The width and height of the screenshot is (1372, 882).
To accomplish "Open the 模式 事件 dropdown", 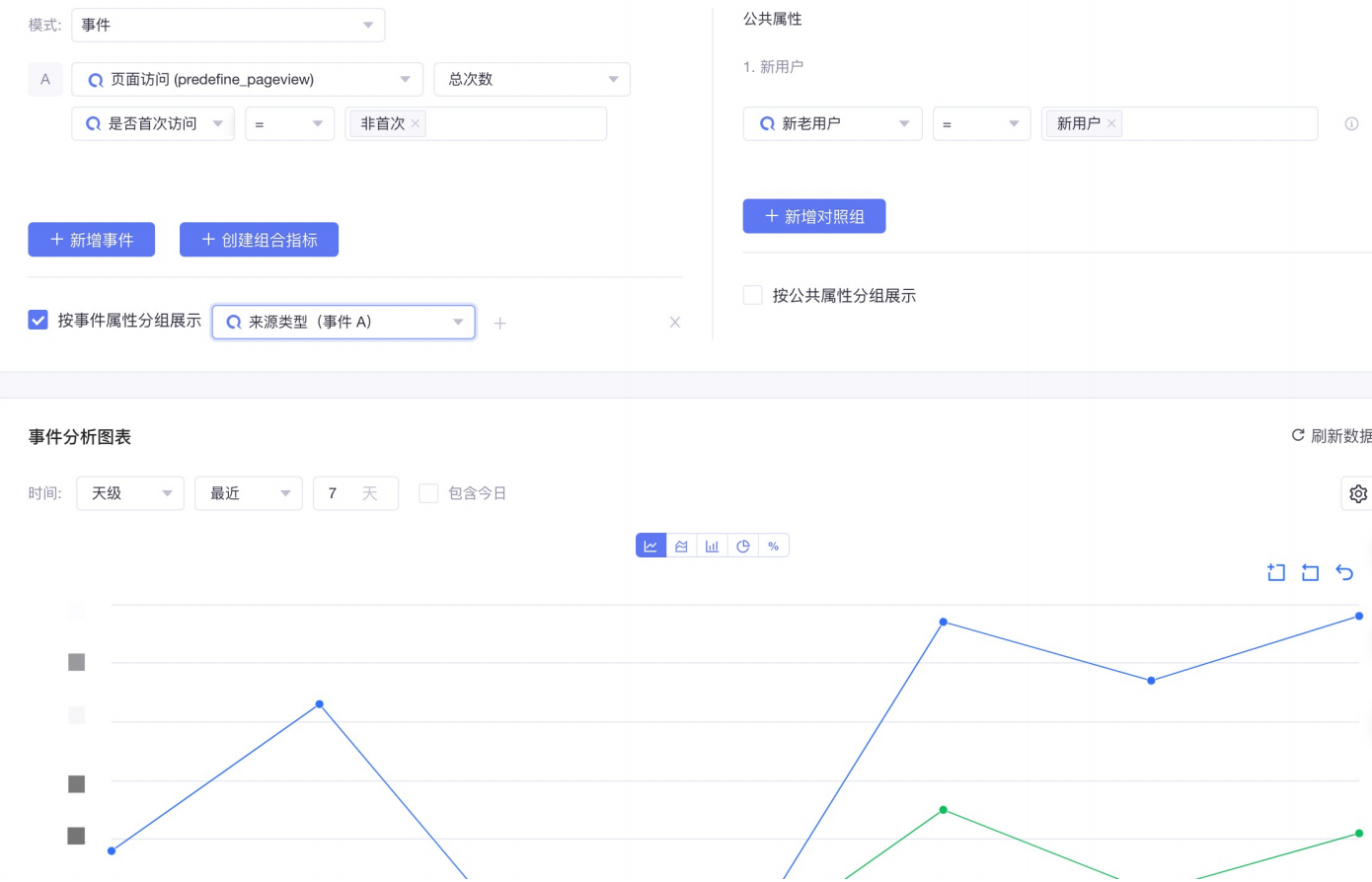I will [228, 25].
